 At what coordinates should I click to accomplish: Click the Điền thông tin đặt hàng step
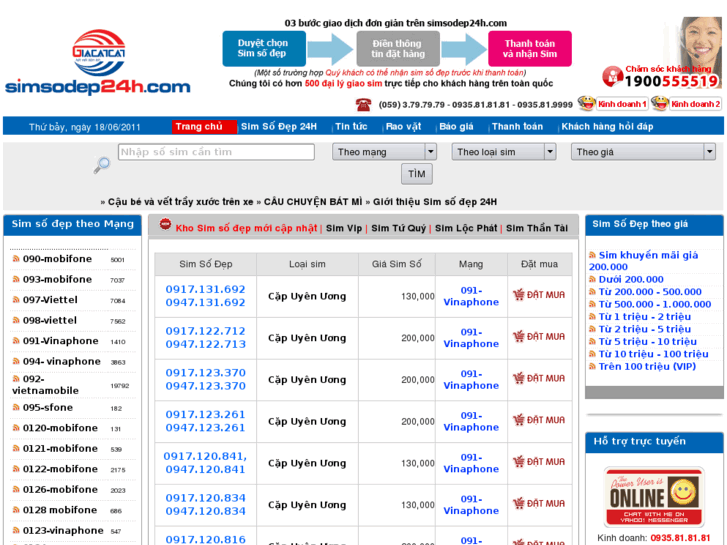[x=398, y=48]
